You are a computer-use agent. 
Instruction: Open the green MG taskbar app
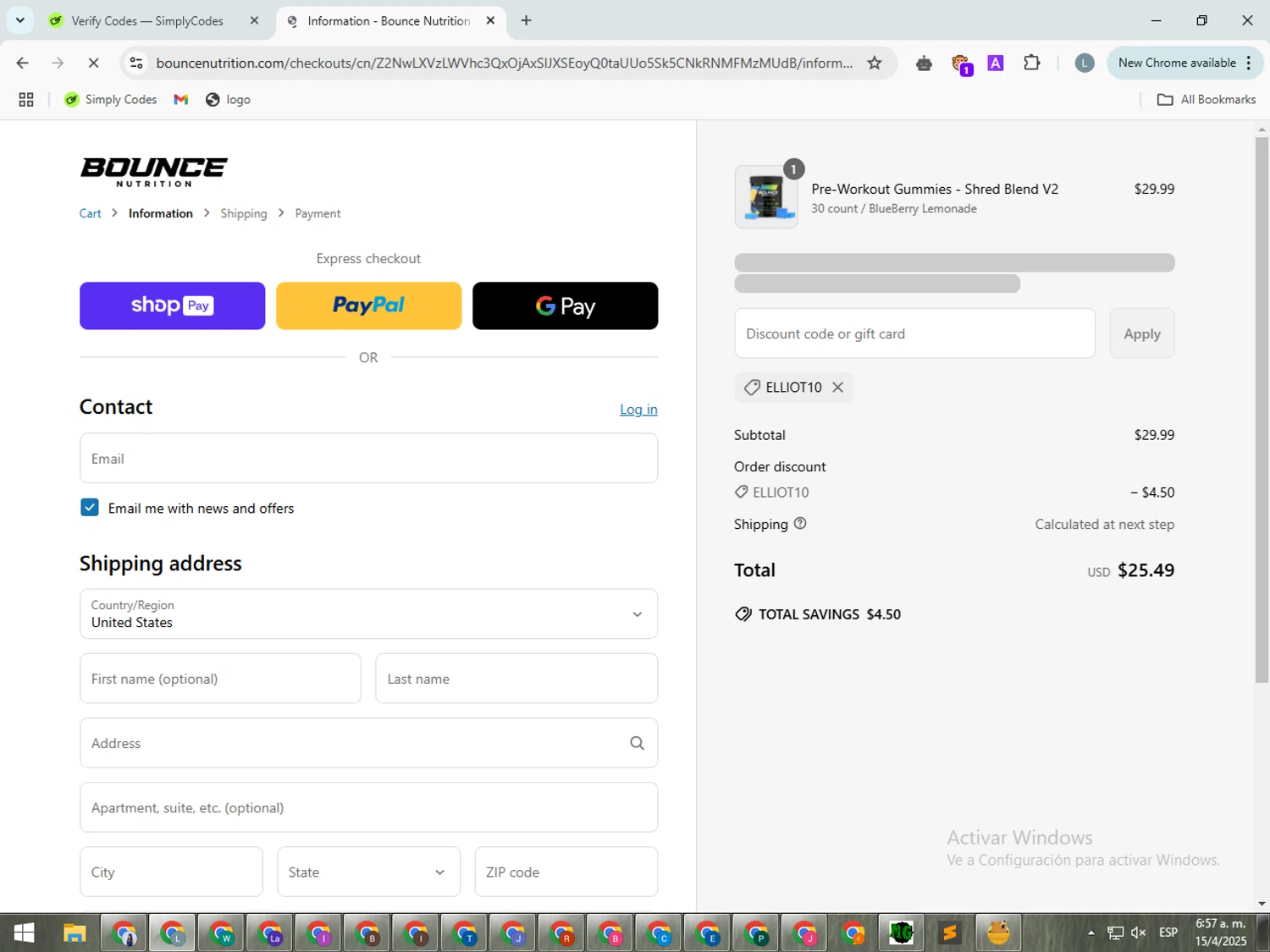coord(902,933)
